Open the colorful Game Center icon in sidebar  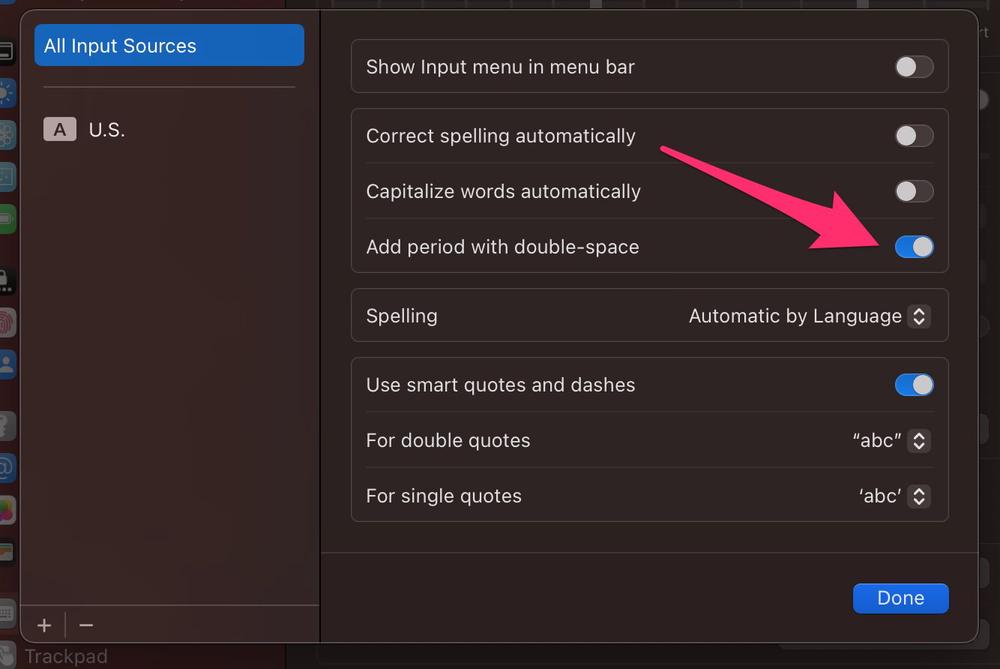point(7,510)
